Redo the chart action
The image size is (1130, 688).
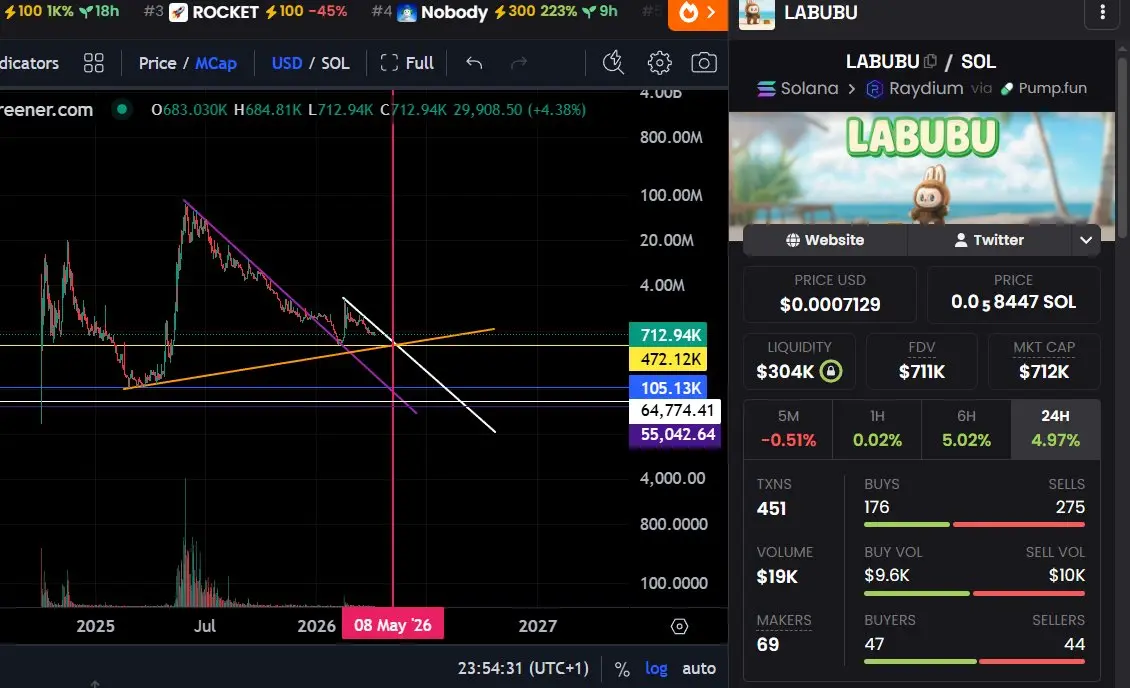(x=518, y=63)
